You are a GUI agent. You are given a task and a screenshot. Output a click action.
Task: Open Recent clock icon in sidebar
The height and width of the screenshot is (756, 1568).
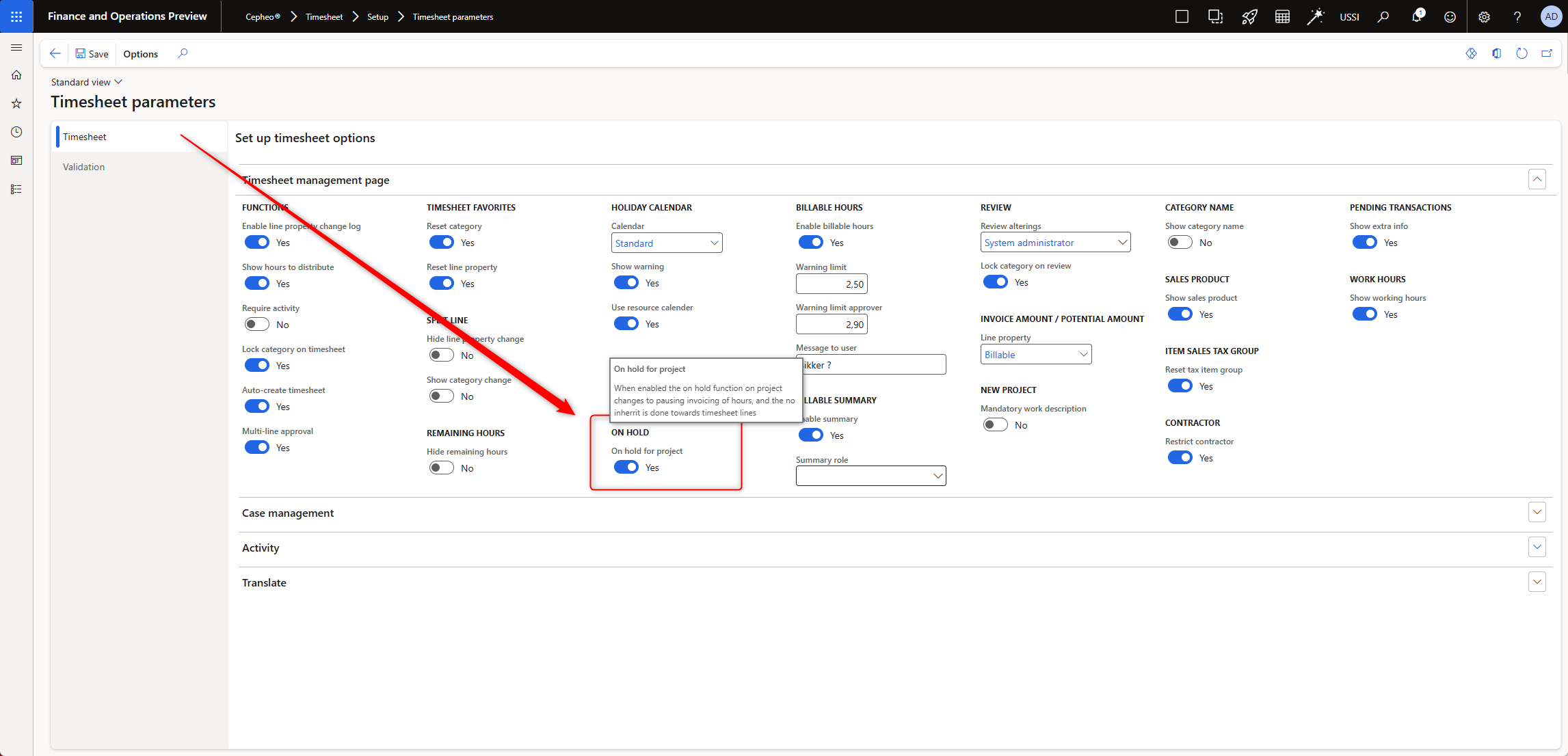[16, 132]
